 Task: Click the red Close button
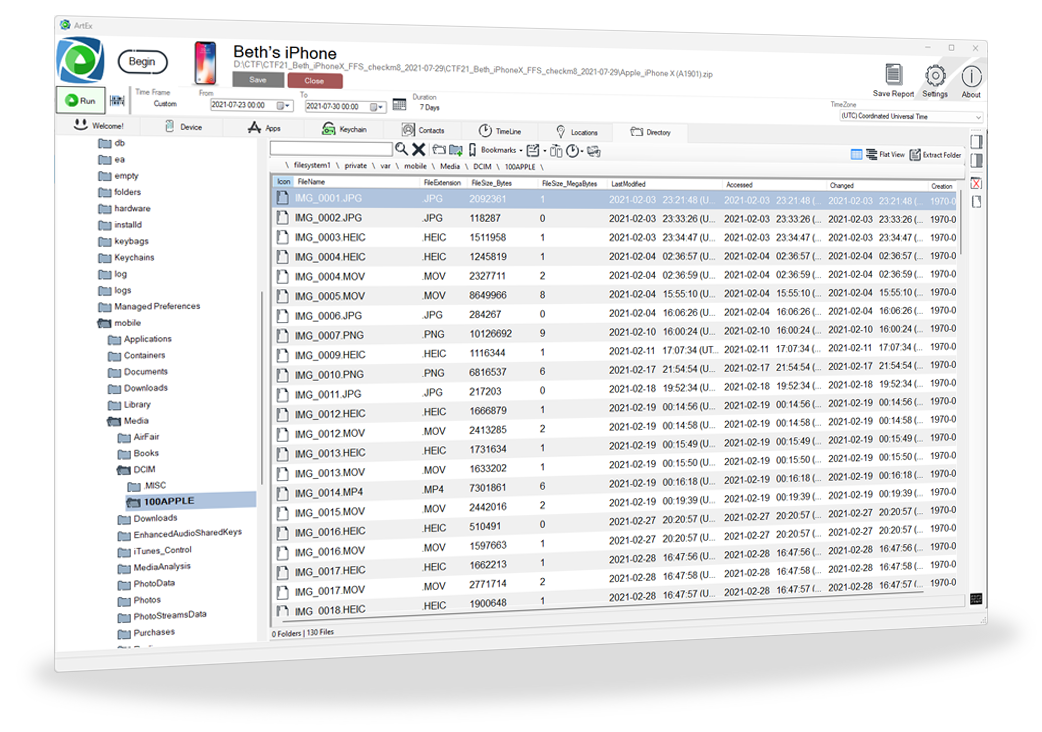click(x=314, y=81)
